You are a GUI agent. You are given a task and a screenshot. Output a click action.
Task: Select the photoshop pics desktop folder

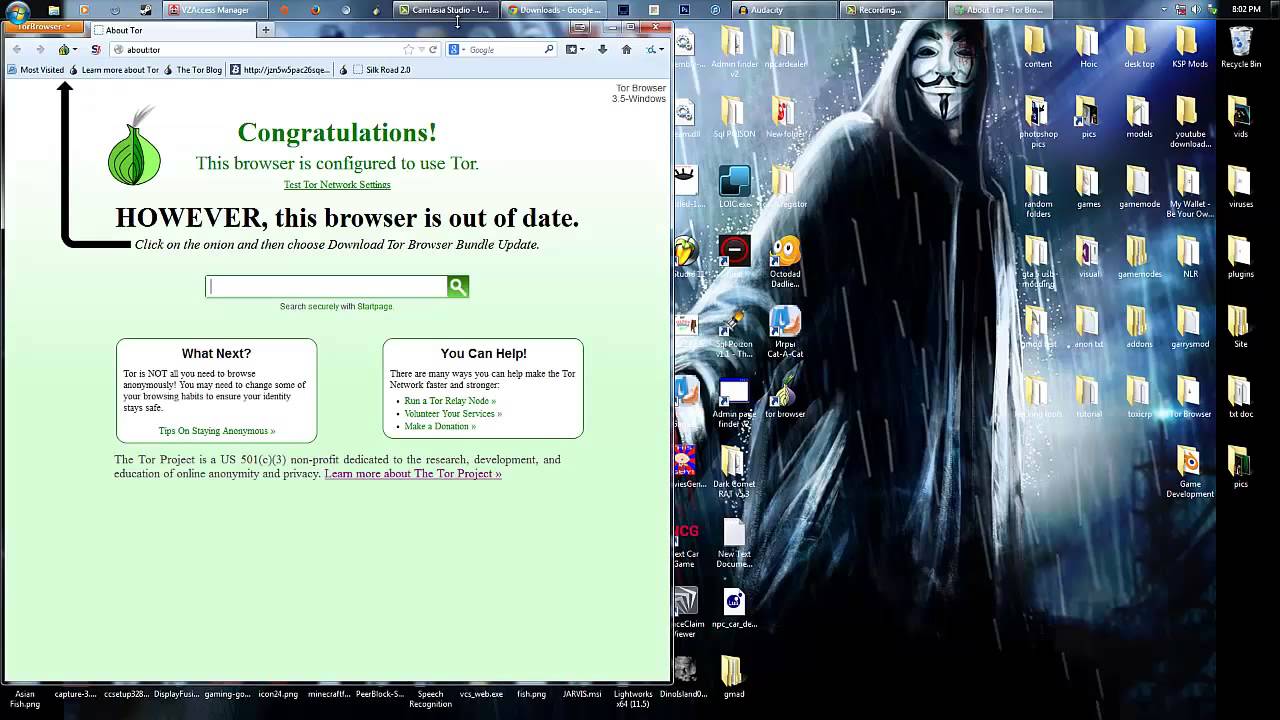pos(1038,122)
